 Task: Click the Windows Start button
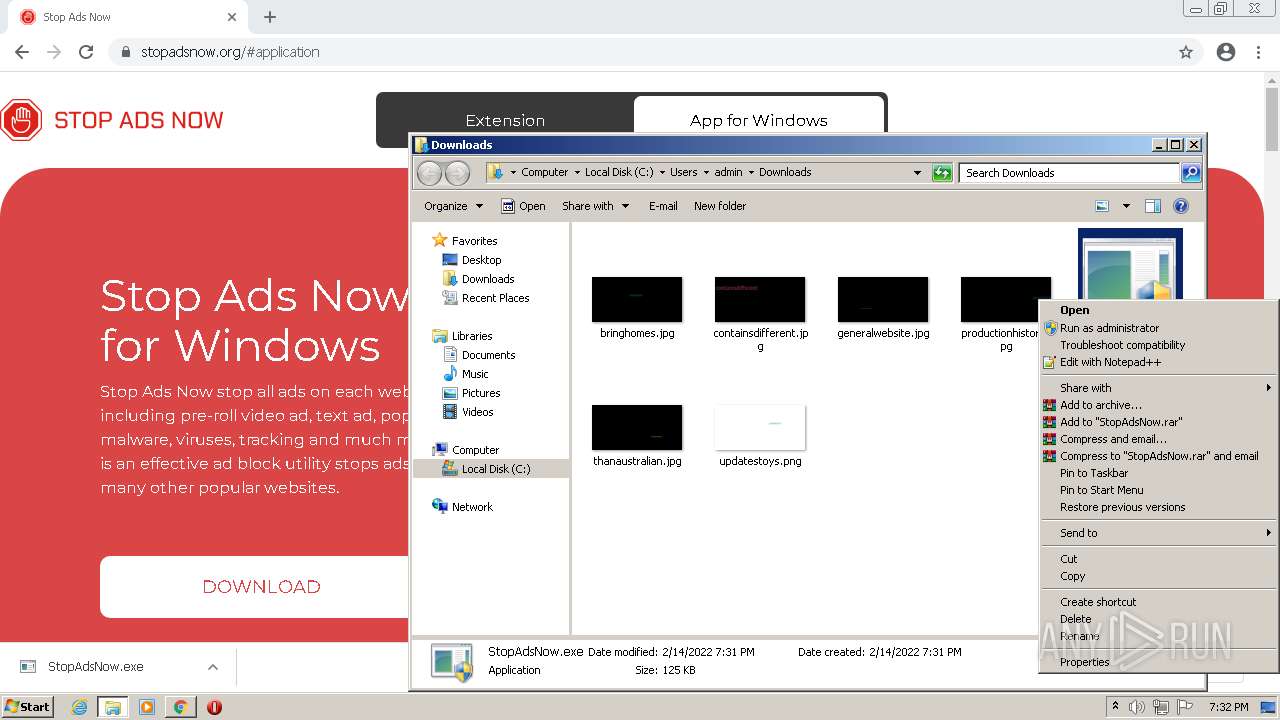point(27,707)
